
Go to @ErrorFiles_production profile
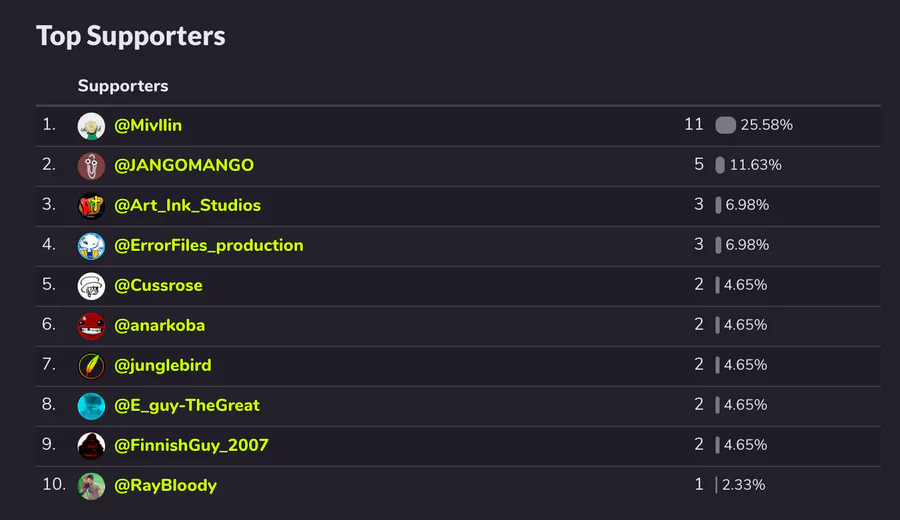pyautogui.click(x=208, y=245)
